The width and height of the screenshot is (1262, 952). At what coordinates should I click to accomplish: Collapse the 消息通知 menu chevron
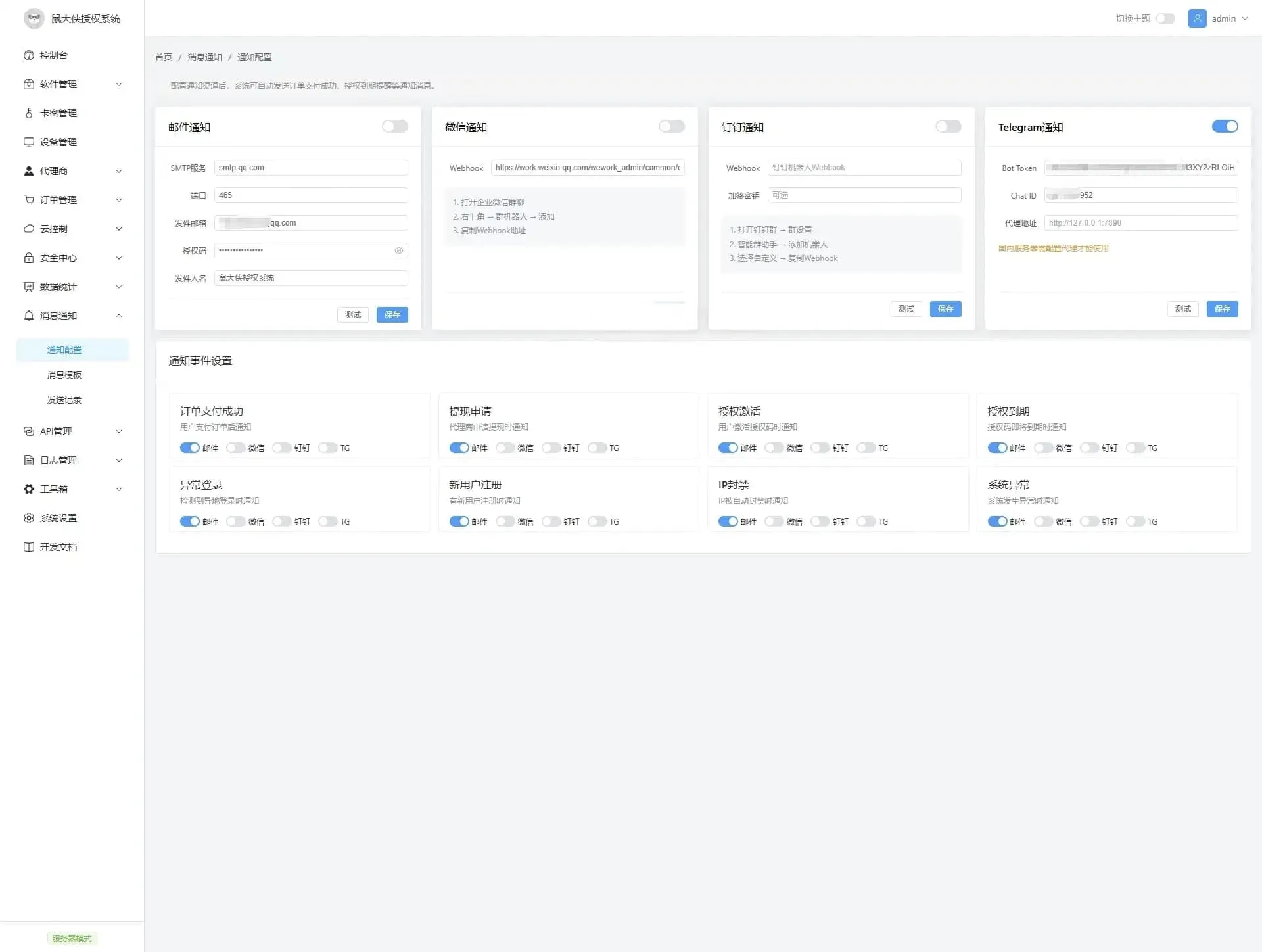click(119, 316)
